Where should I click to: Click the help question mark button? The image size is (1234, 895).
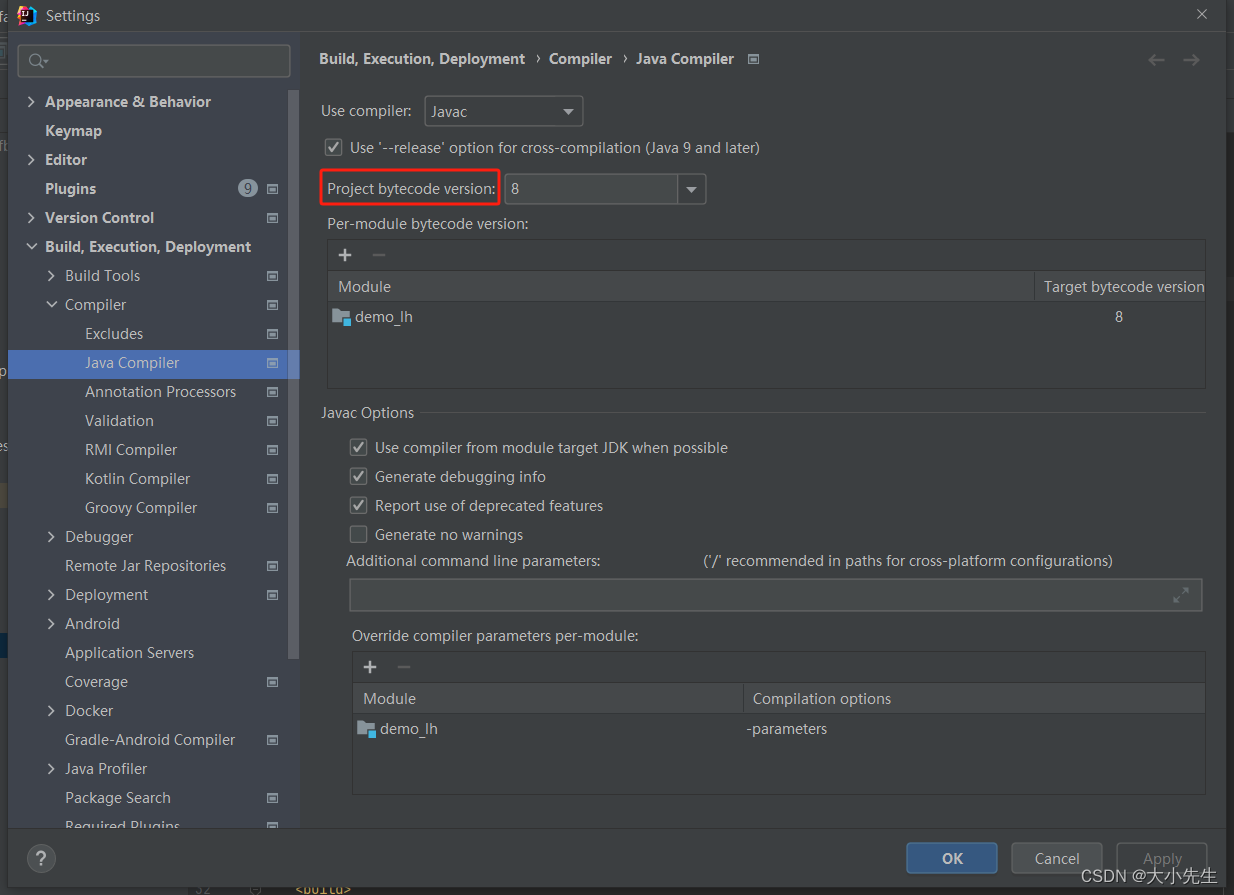(x=41, y=858)
